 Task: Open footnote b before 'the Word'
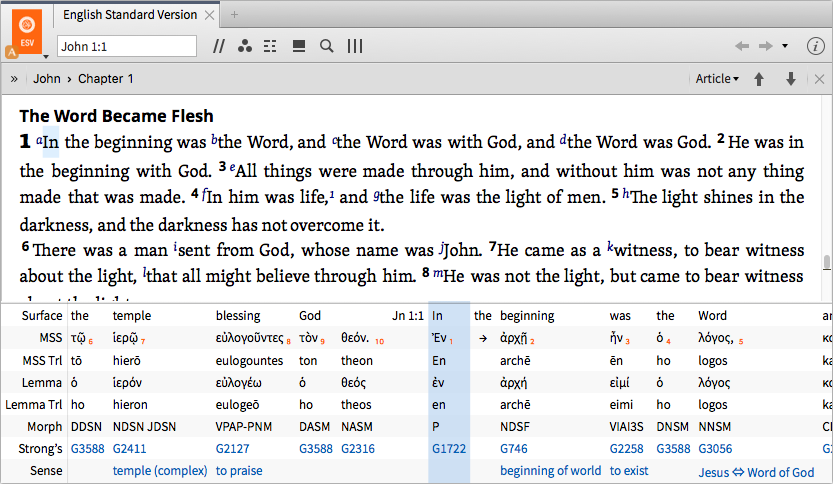coord(214,139)
